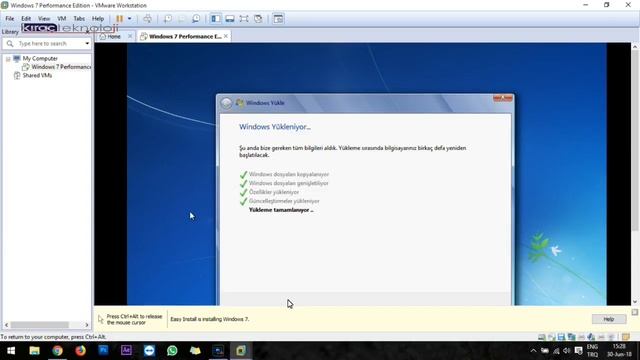Open the Edit menu
Screen dimensions: 640x360
[26, 19]
